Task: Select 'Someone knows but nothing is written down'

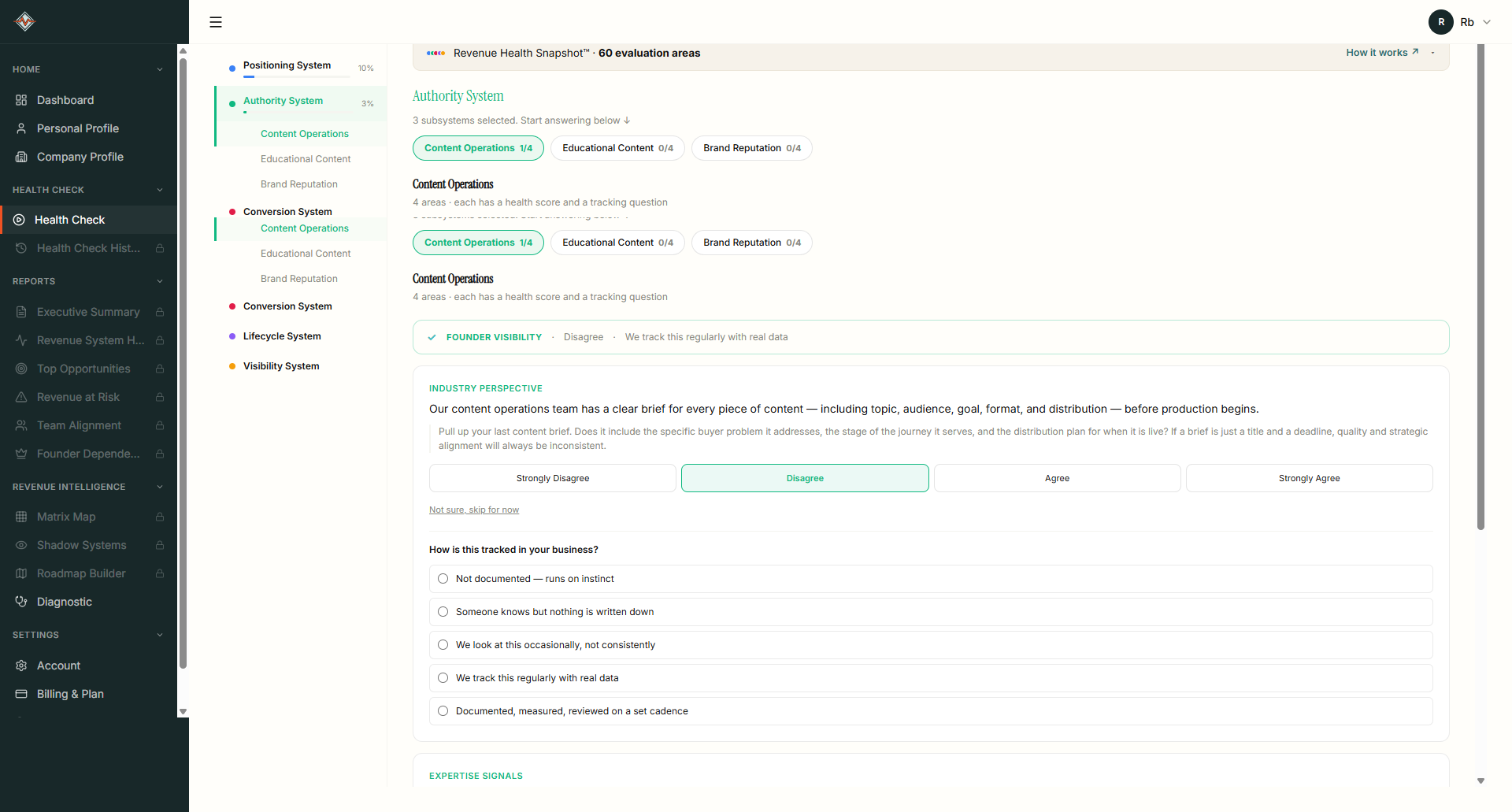Action: pos(931,612)
